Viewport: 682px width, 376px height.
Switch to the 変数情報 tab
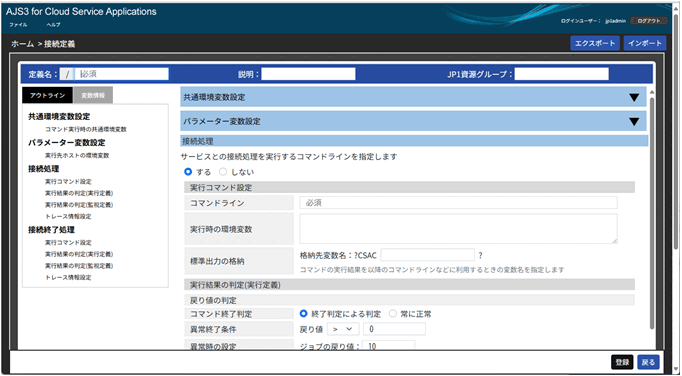coord(93,95)
